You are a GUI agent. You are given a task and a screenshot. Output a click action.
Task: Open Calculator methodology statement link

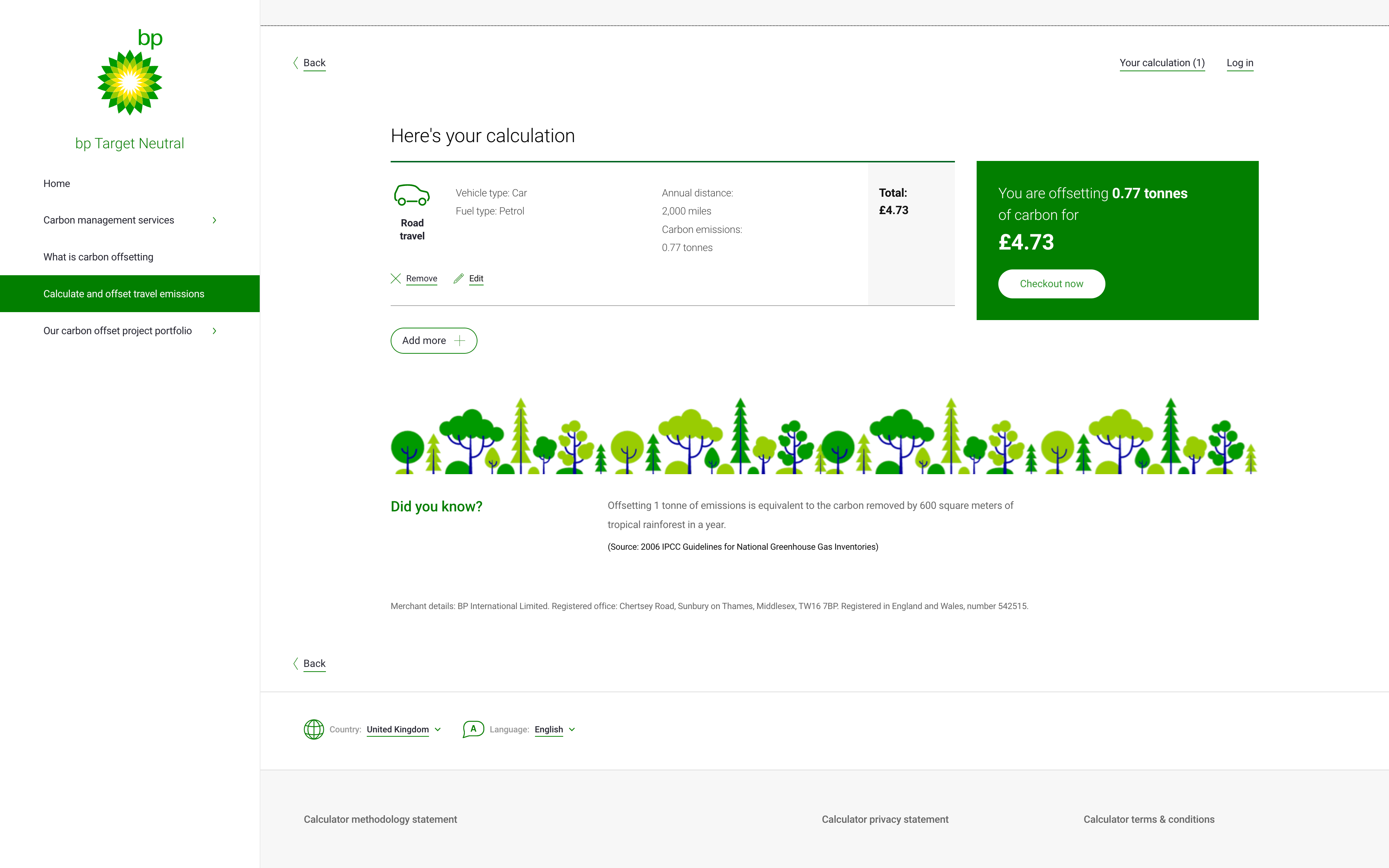[x=380, y=819]
